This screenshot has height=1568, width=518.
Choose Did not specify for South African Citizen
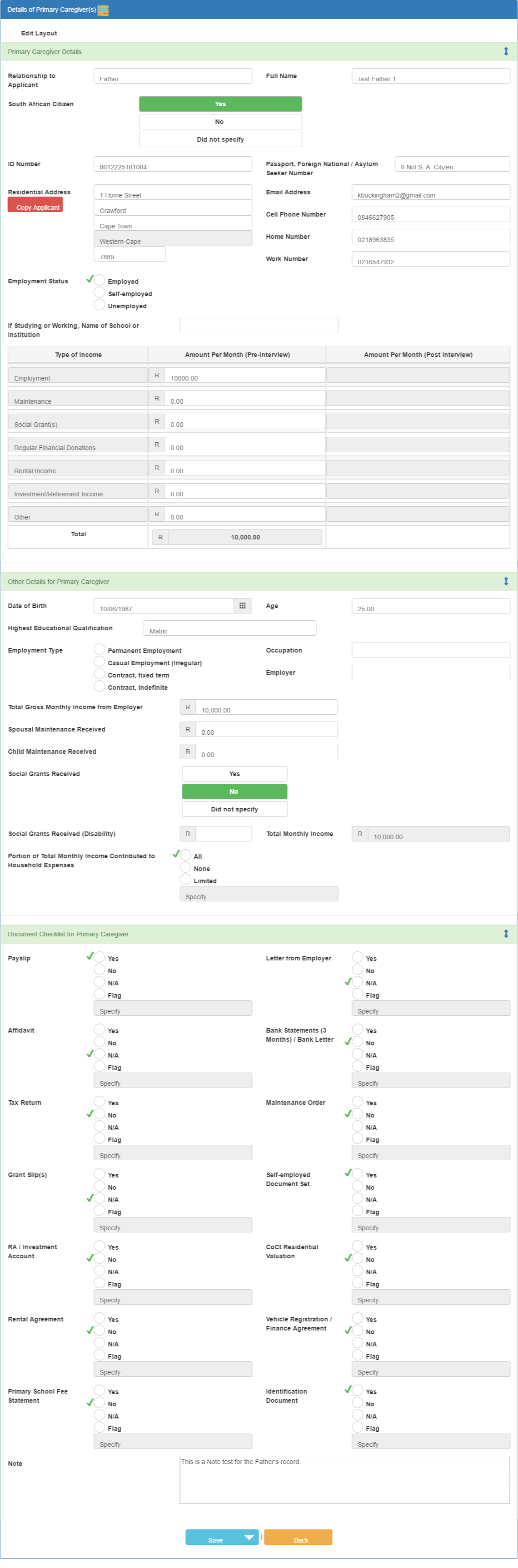point(221,139)
